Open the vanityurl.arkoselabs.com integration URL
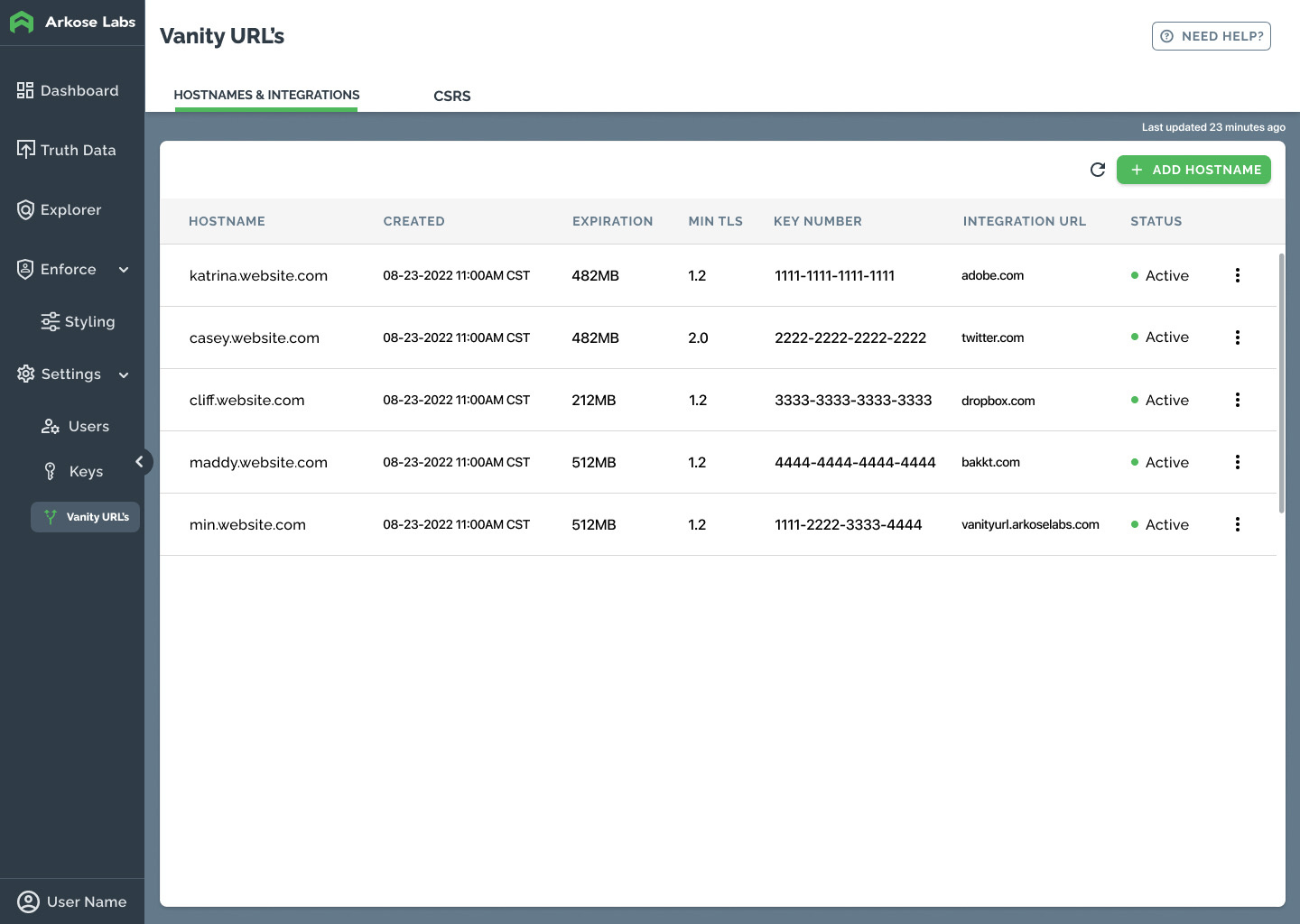 tap(1030, 524)
